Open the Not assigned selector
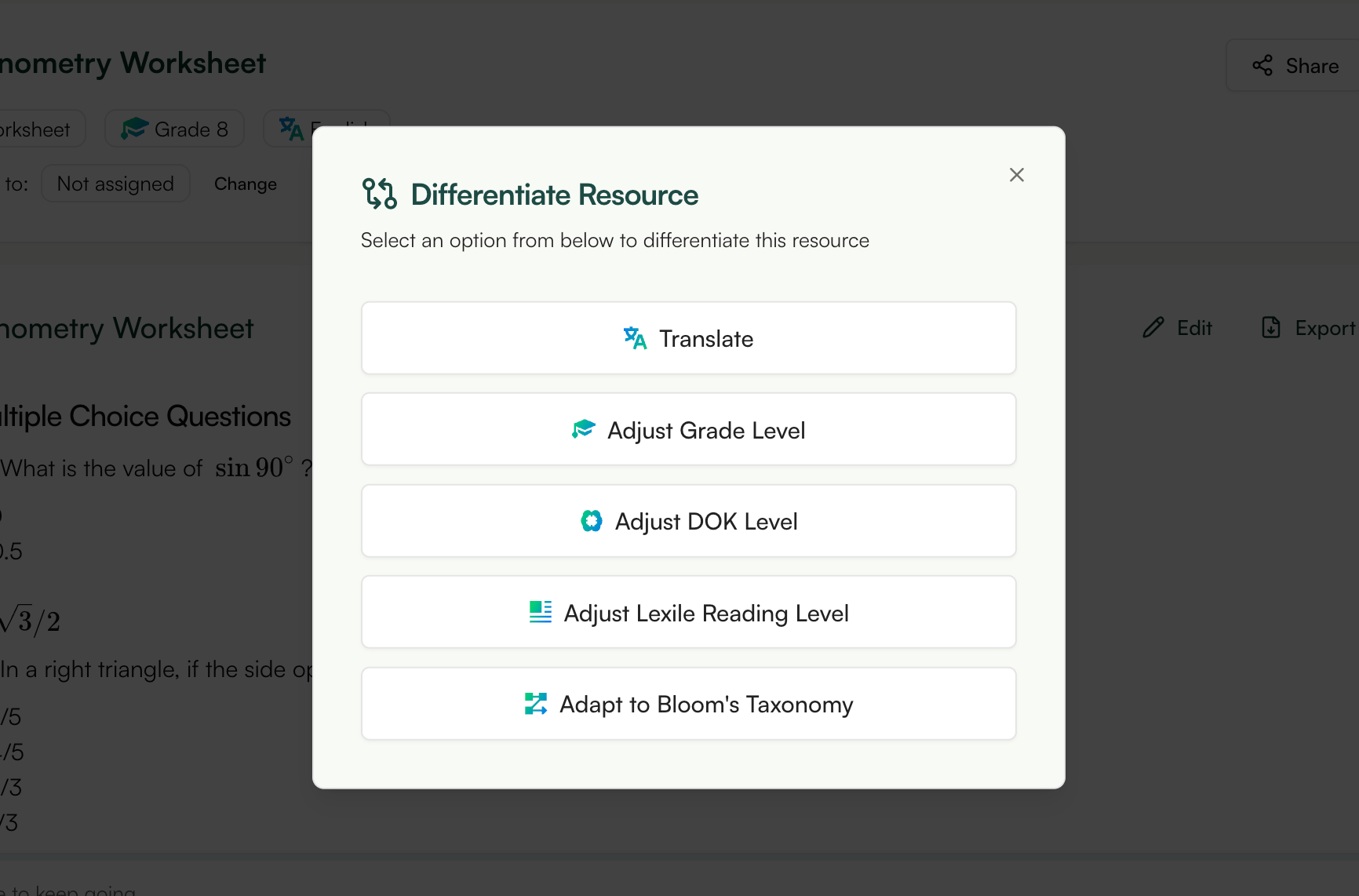 pos(115,183)
